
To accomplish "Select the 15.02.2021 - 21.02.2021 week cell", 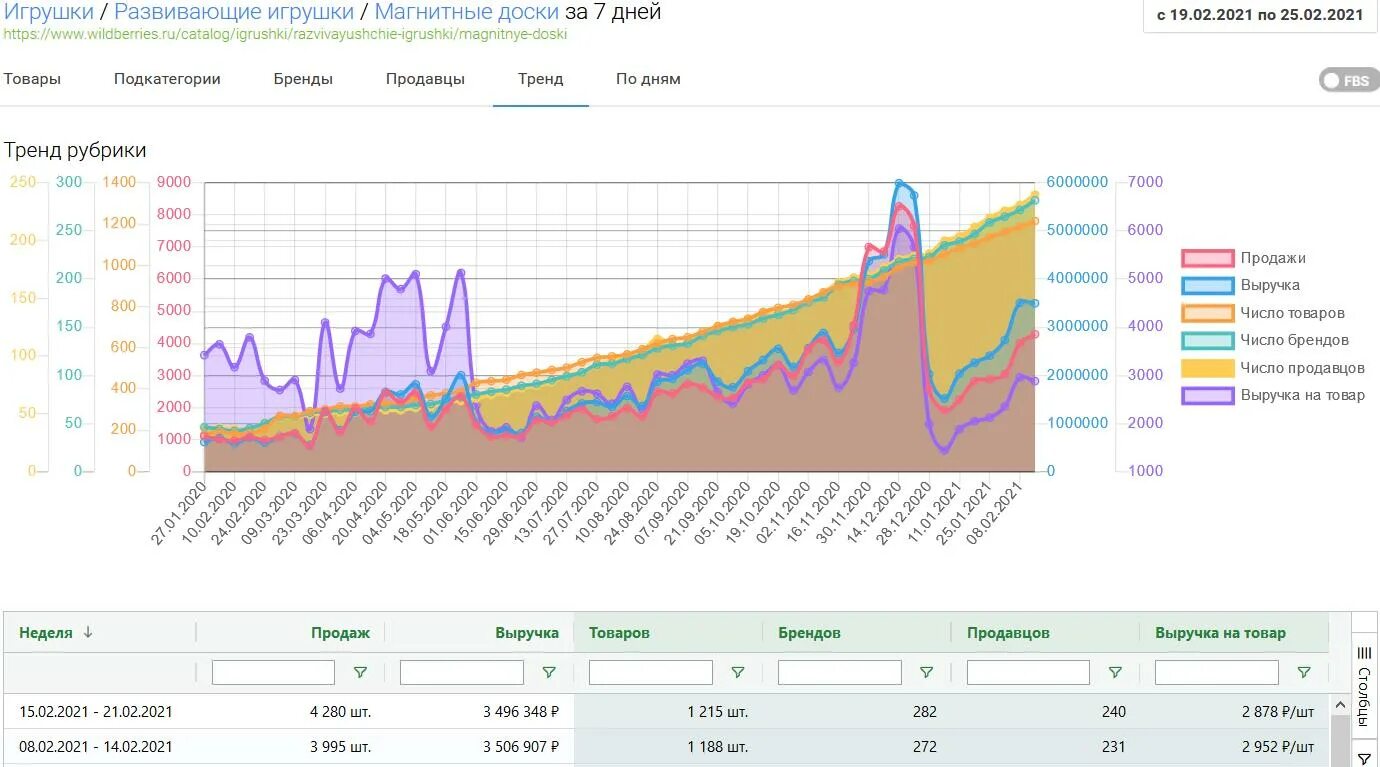I will tap(96, 712).
